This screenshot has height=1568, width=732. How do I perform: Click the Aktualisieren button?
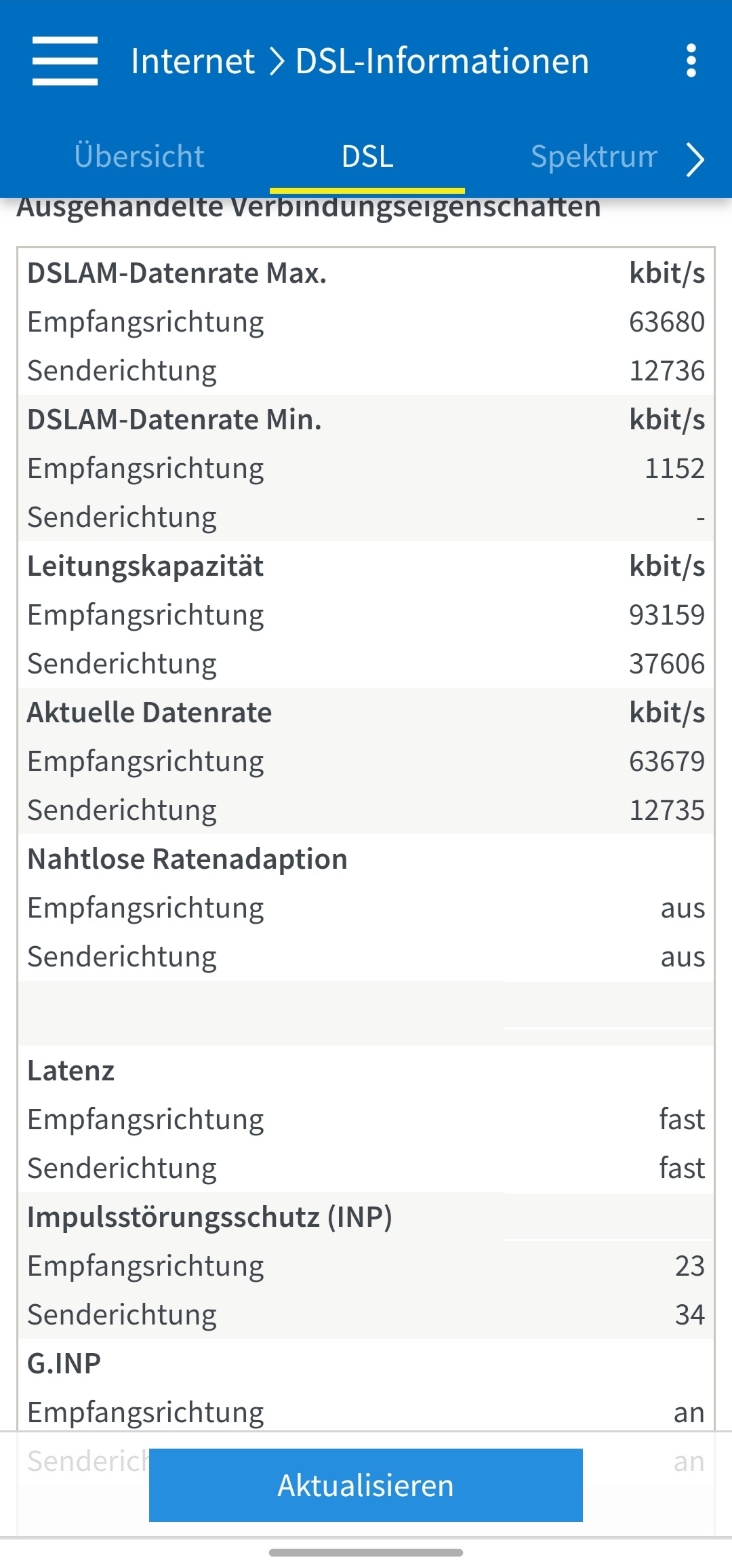pos(366,1485)
